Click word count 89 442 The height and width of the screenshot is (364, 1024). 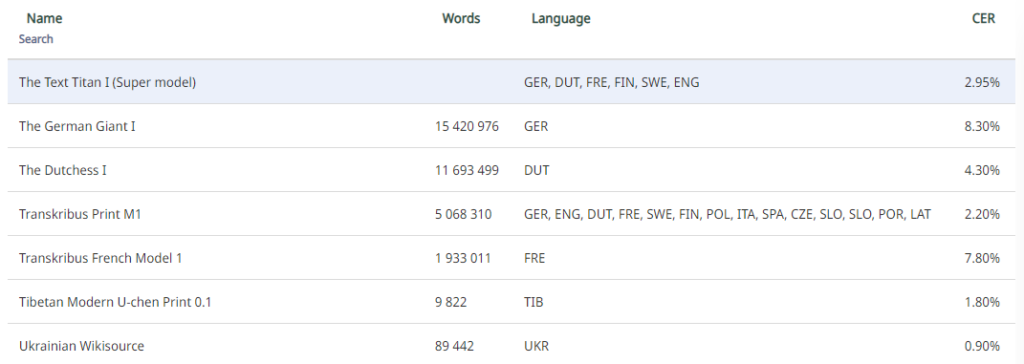coord(455,346)
